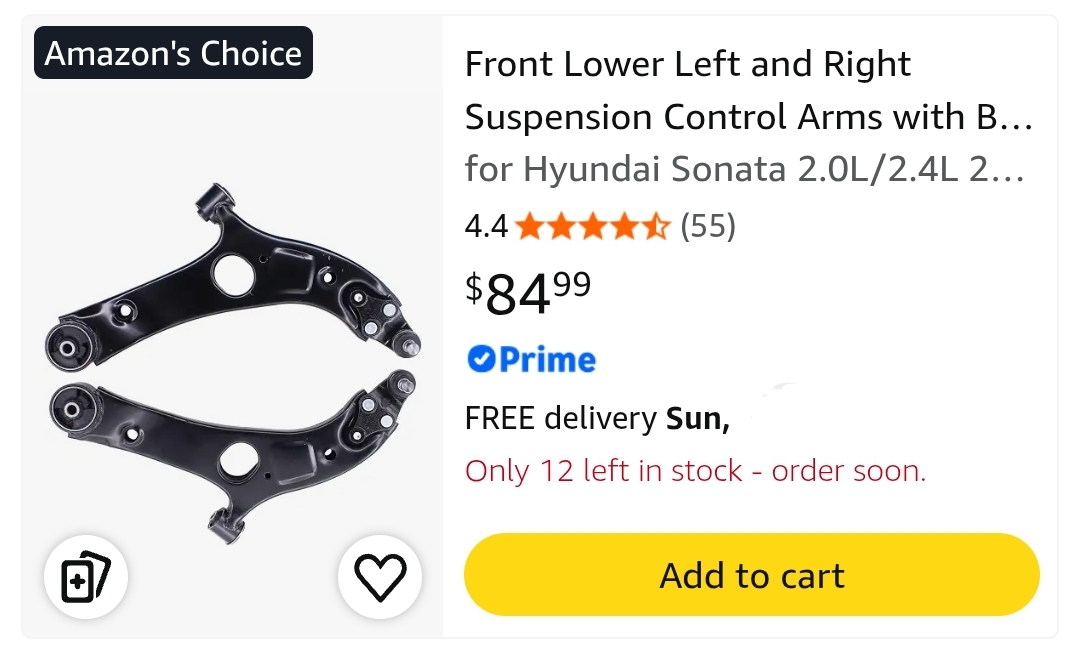Viewport: 1080px width, 652px height.
Task: Click the star rating icons
Action: click(x=592, y=226)
